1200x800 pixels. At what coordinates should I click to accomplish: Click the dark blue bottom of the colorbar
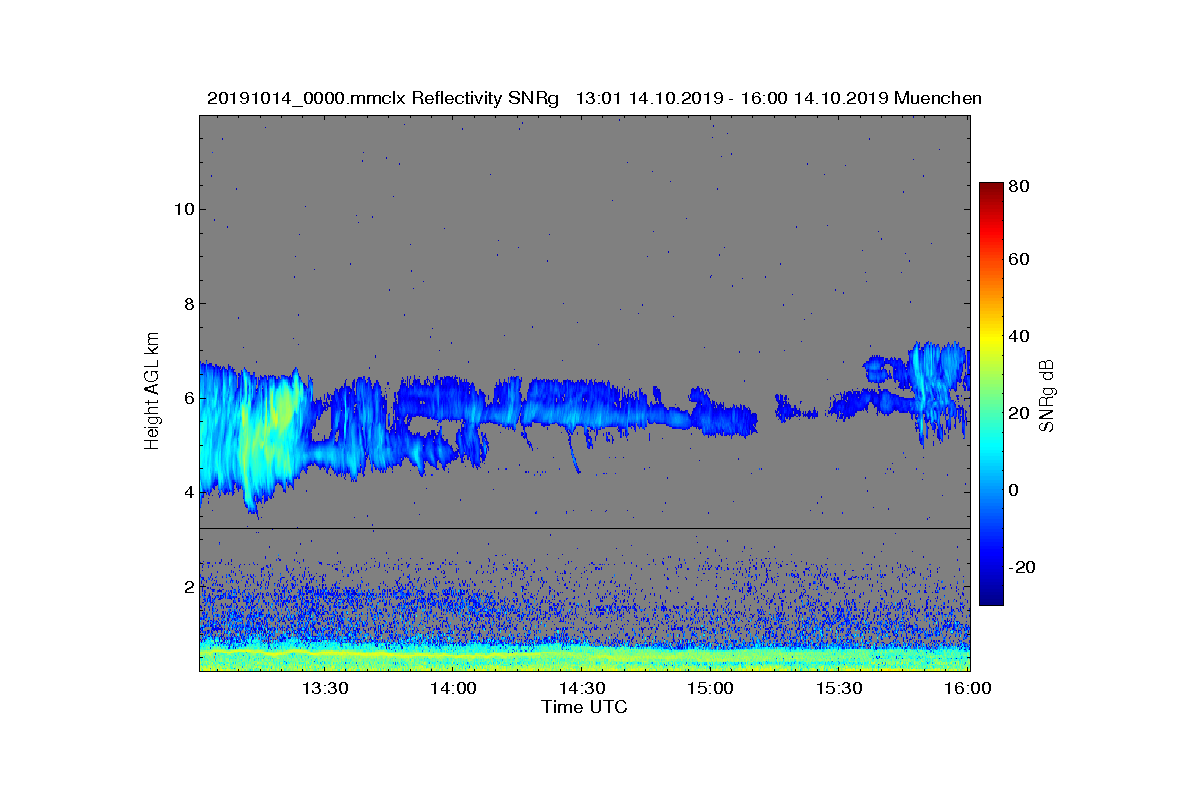pyautogui.click(x=991, y=597)
